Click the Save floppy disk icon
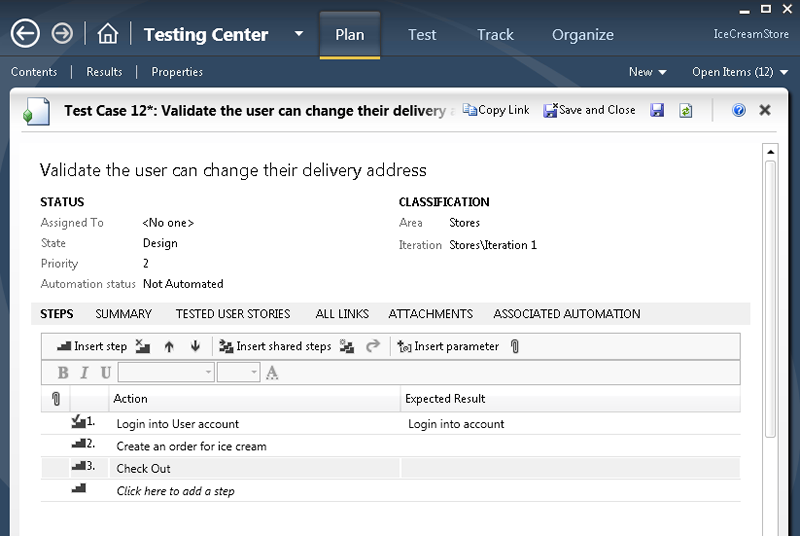800x536 pixels. (658, 111)
